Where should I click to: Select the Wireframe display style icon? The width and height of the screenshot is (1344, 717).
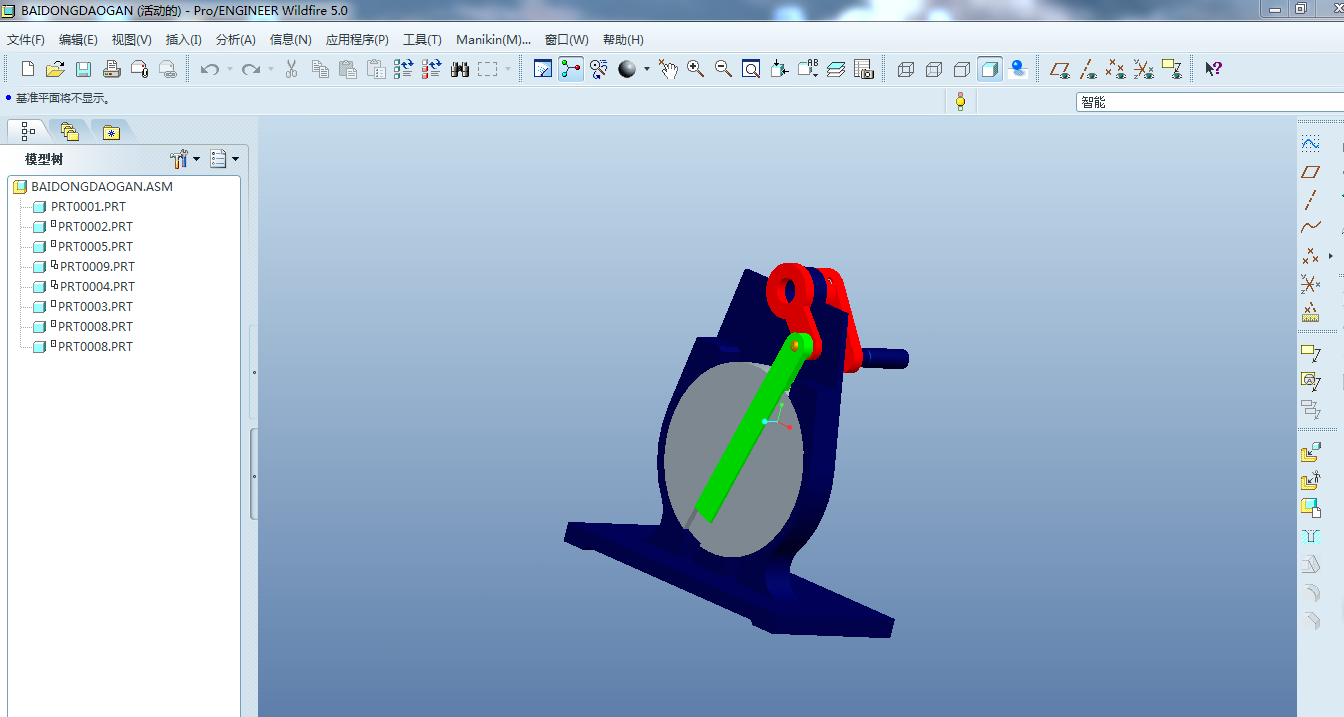(x=906, y=69)
